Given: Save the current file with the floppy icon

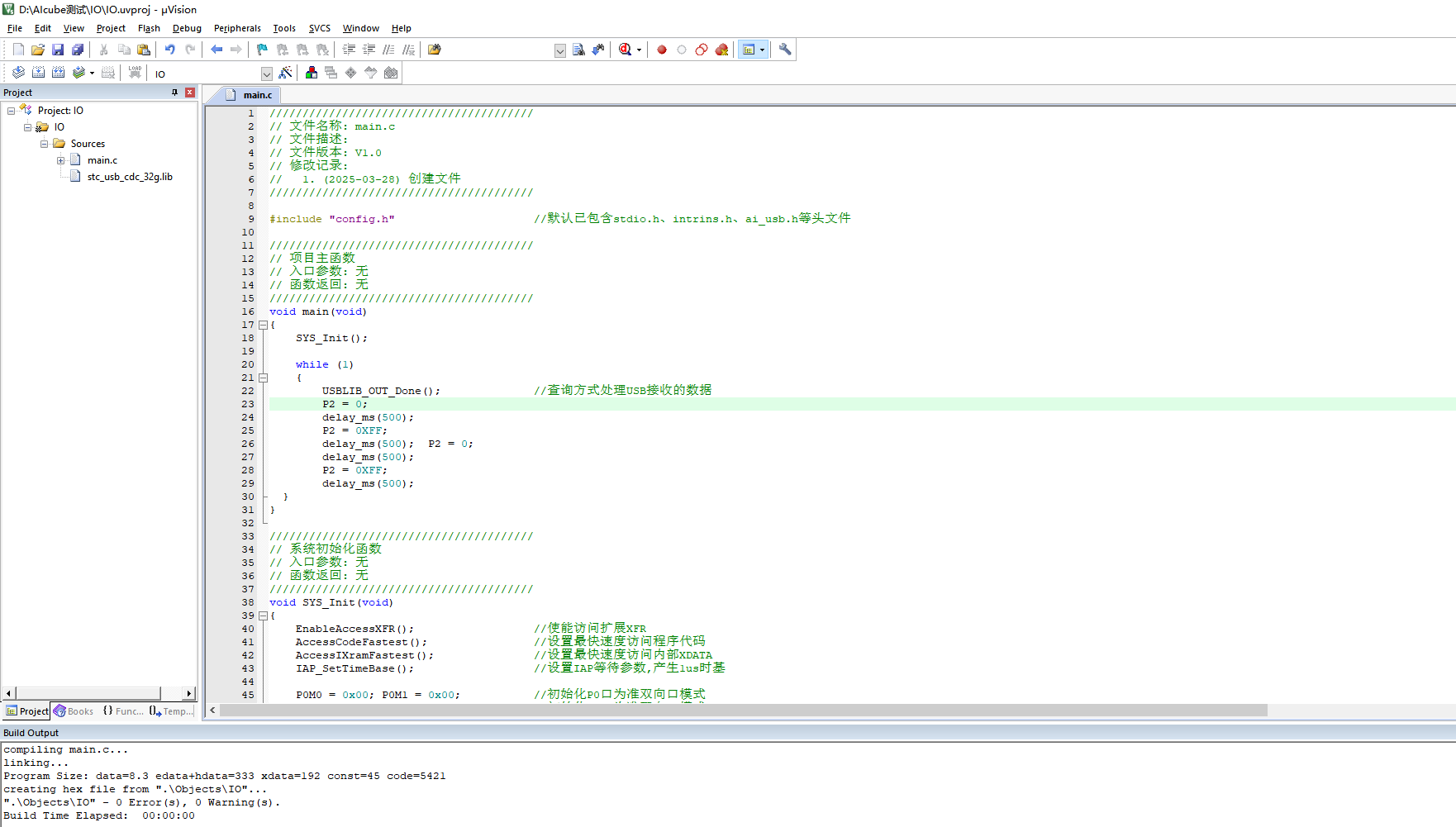Looking at the screenshot, I should click(58, 50).
